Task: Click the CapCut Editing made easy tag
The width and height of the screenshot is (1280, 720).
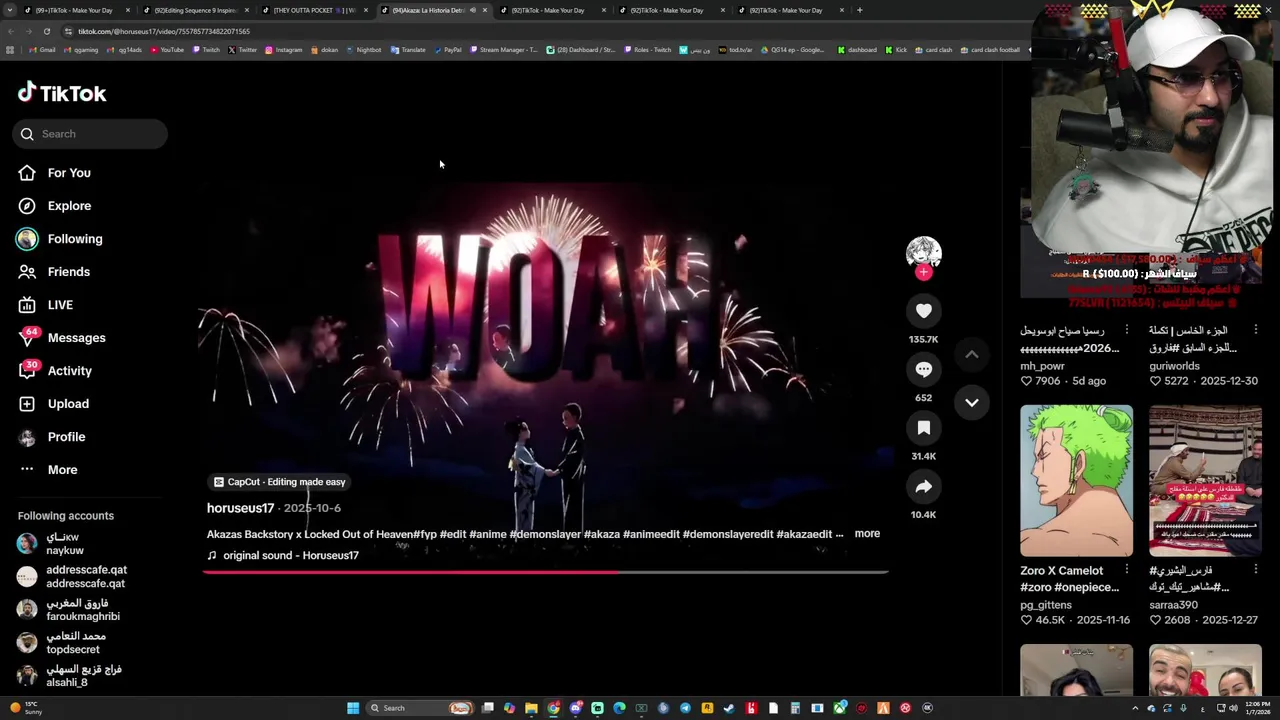Action: point(280,482)
